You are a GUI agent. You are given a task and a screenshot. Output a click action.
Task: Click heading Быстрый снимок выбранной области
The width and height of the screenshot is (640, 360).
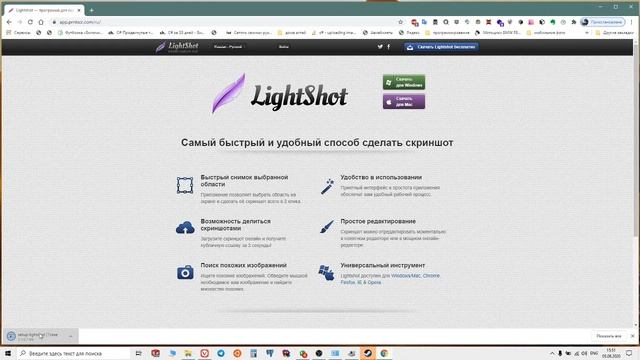pyautogui.click(x=244, y=181)
